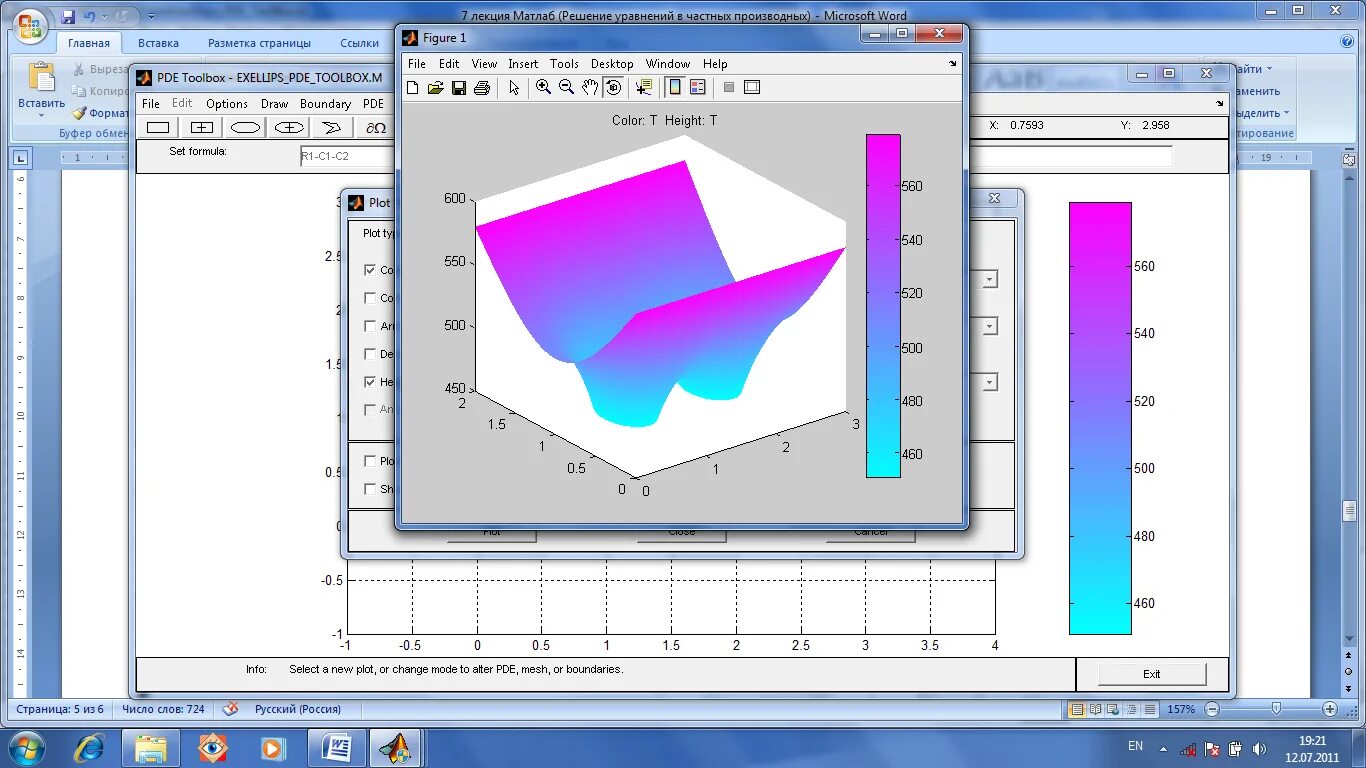Select the Draw Rectangle tool in PDE Toolbox
This screenshot has height=768, width=1366.
[157, 127]
